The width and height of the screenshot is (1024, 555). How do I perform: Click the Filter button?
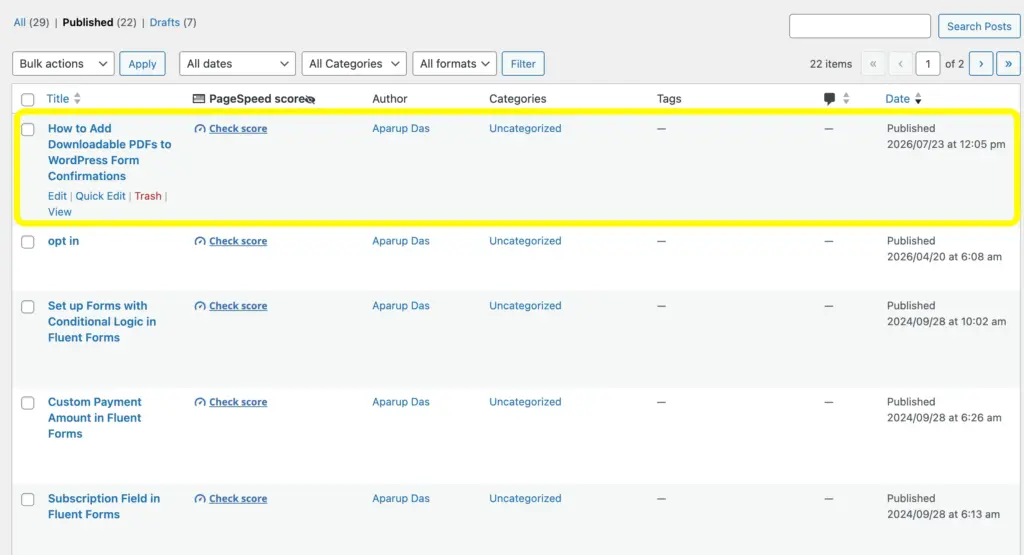click(523, 63)
